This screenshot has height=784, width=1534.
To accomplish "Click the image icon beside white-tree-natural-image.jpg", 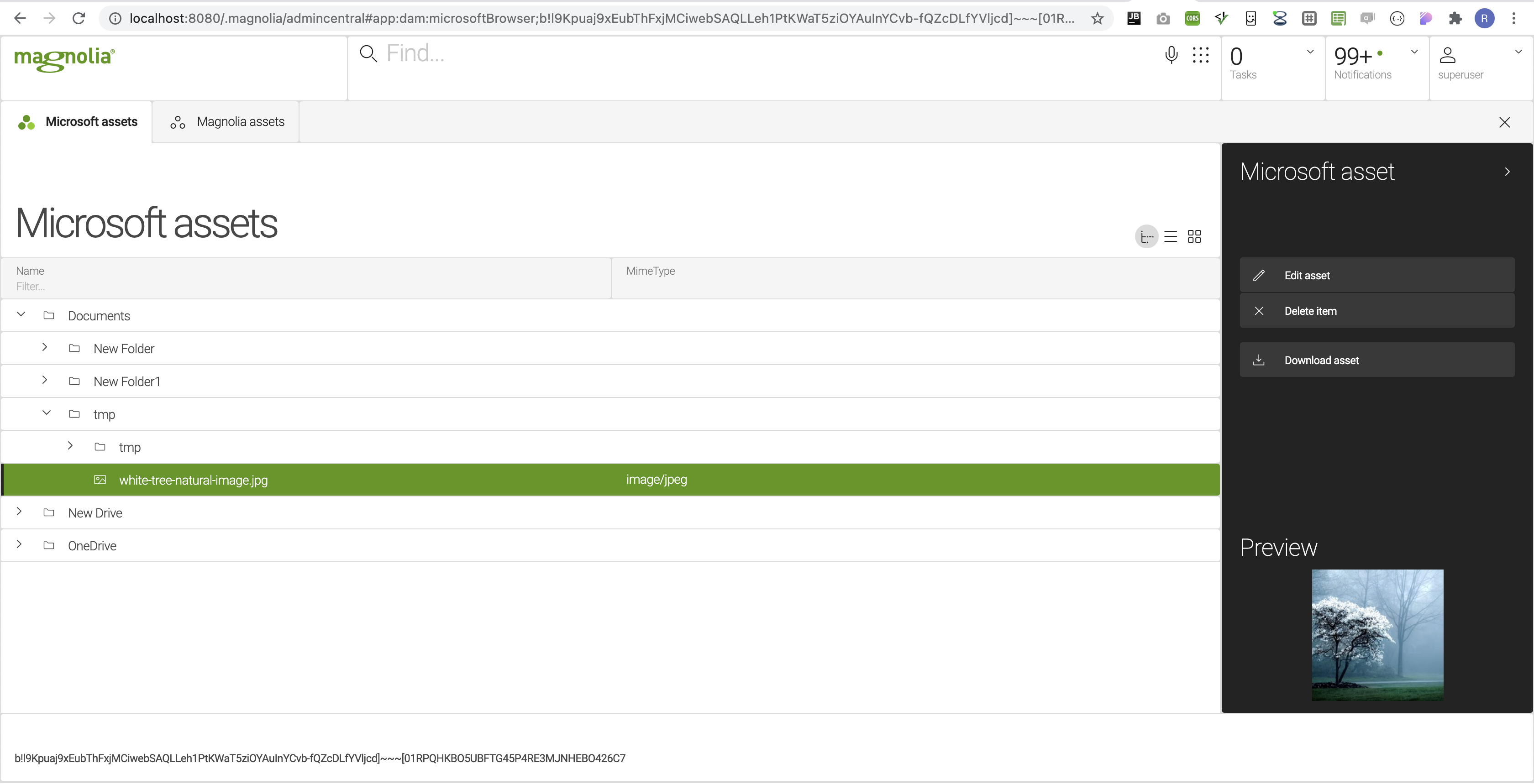I will pyautogui.click(x=100, y=480).
